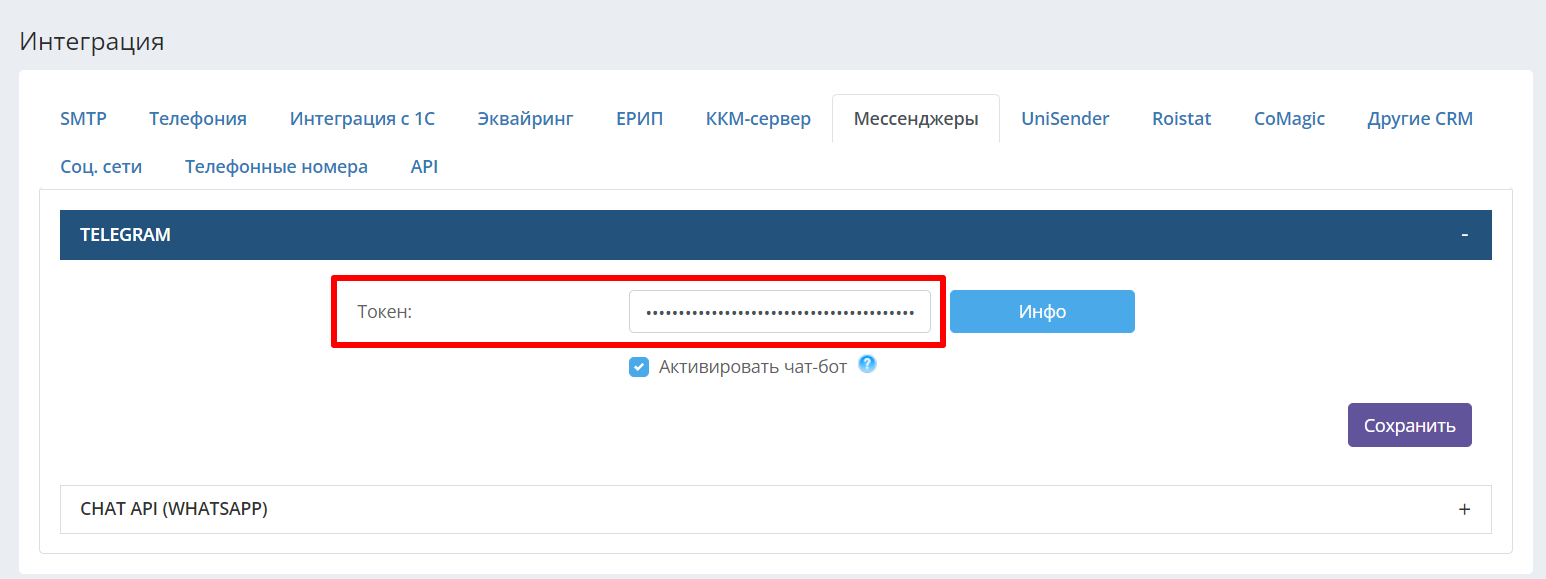Click the Активировать чат-бот label
Screen dimensions: 1546x579
[x=753, y=367]
